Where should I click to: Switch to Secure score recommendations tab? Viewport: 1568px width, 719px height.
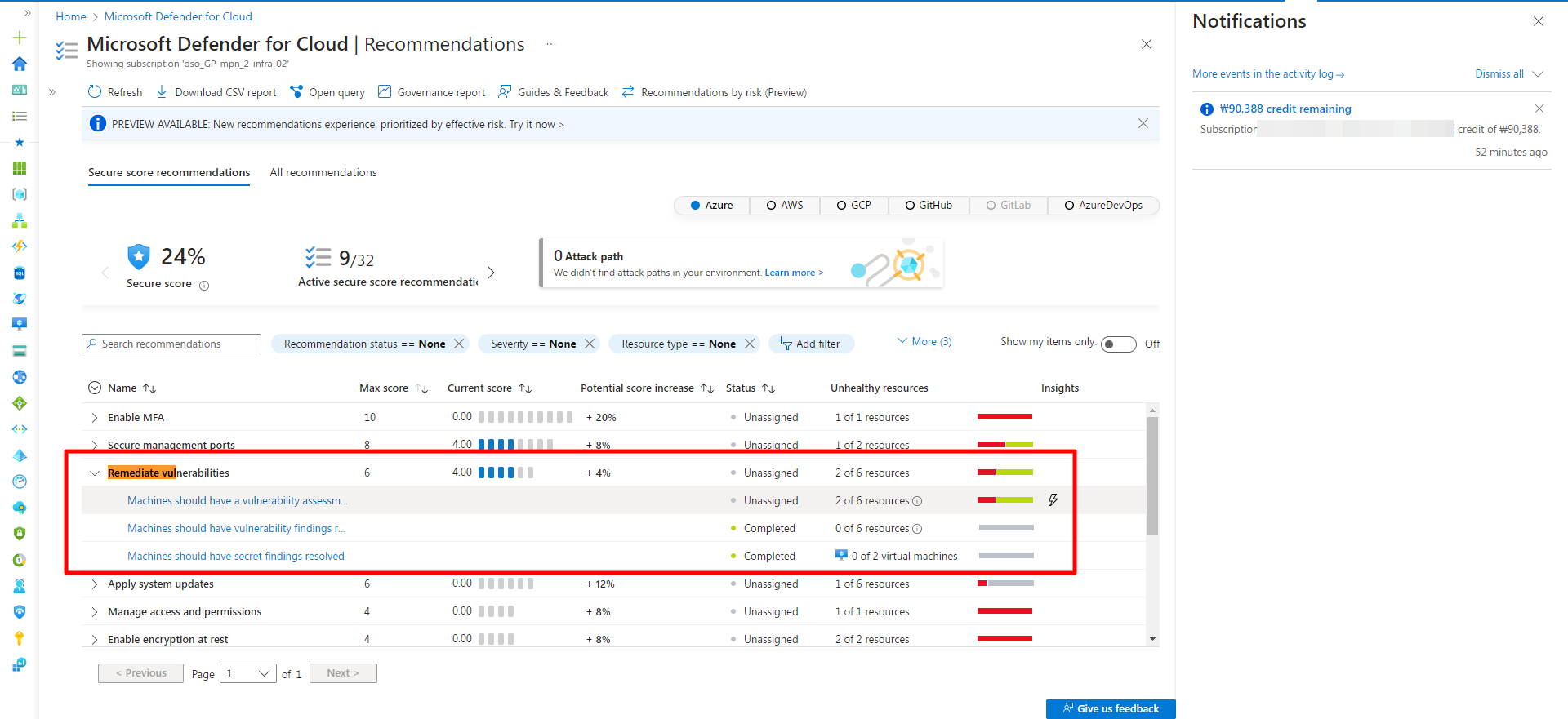click(169, 172)
